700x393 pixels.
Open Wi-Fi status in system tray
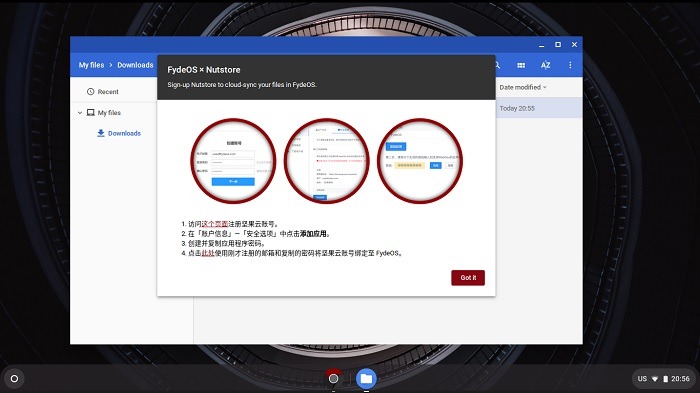pos(654,379)
